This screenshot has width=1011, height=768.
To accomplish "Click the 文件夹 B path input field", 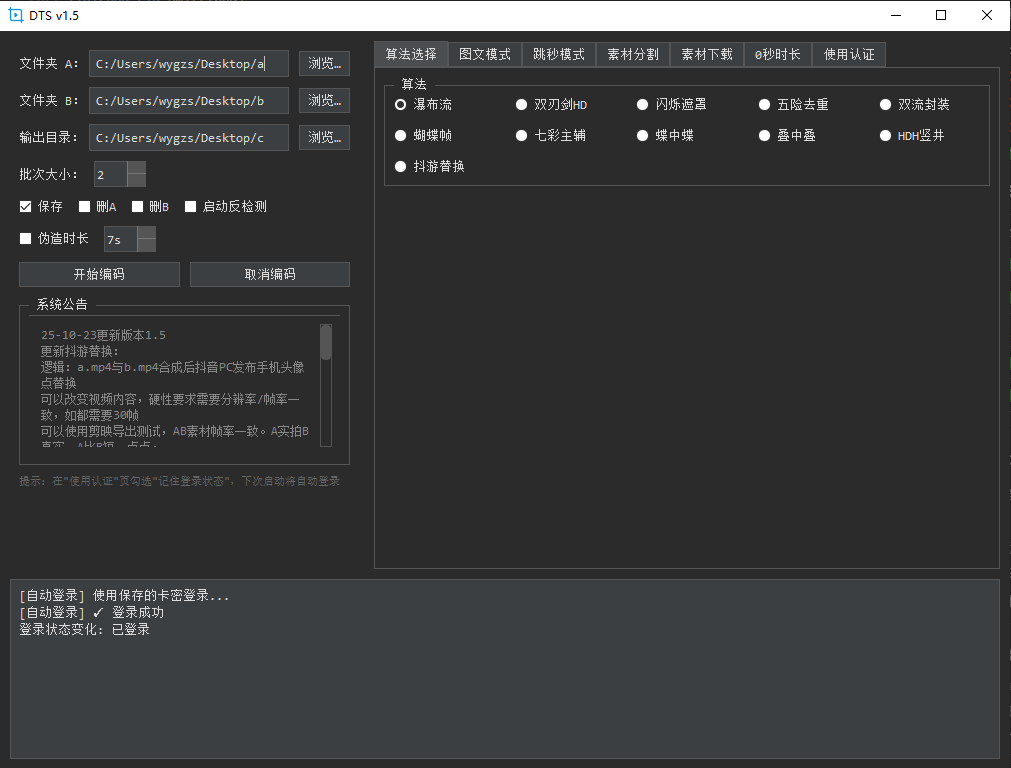I will tap(189, 101).
